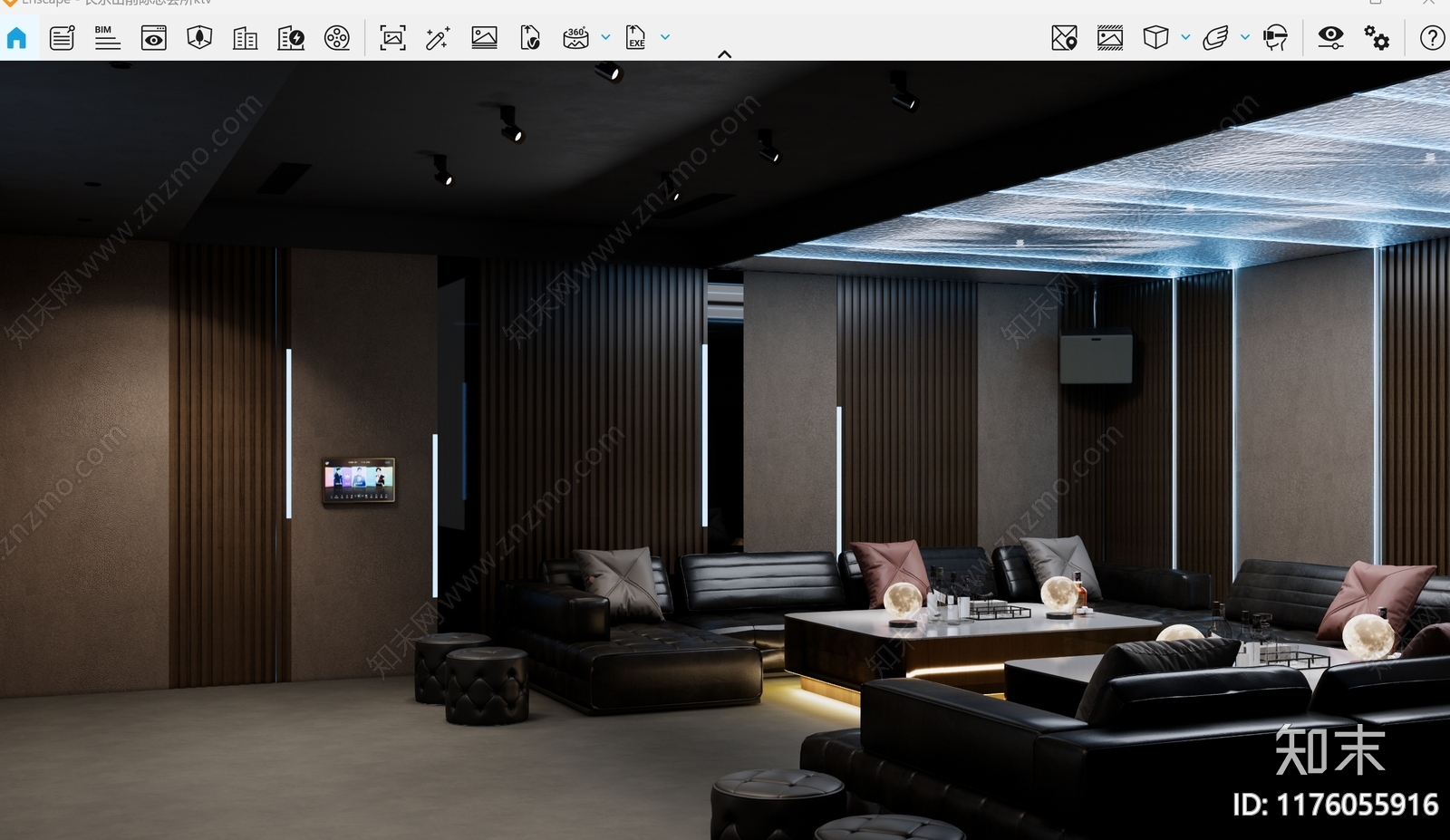
Task: Toggle the safe frame image icon
Action: tap(1110, 38)
